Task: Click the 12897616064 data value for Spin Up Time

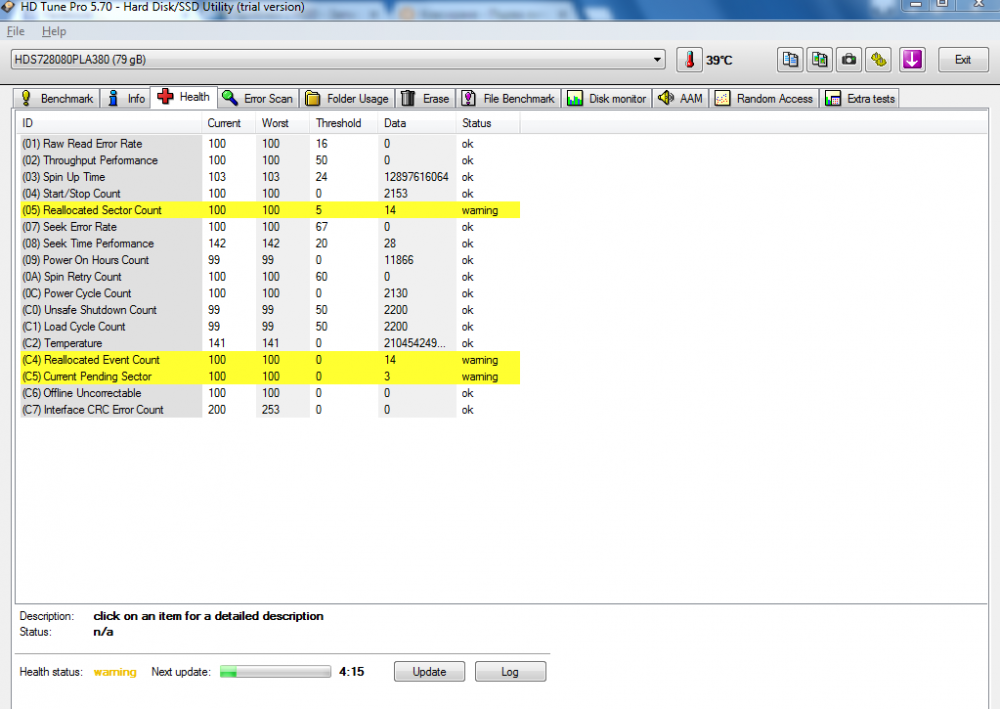Action: [x=416, y=177]
